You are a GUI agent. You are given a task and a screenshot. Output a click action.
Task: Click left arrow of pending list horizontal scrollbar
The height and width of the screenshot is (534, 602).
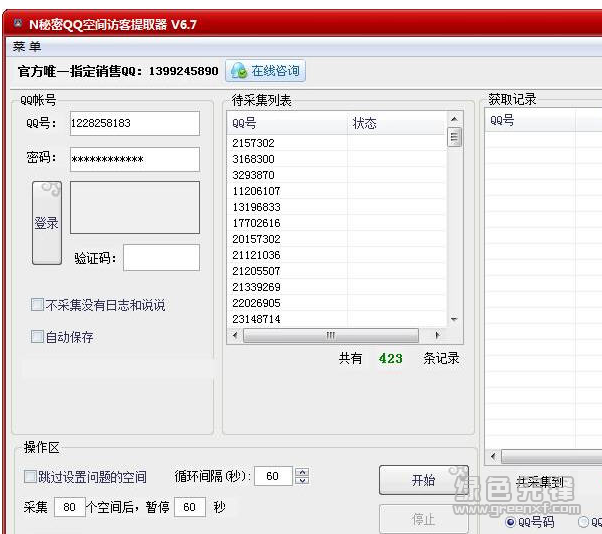click(x=235, y=335)
